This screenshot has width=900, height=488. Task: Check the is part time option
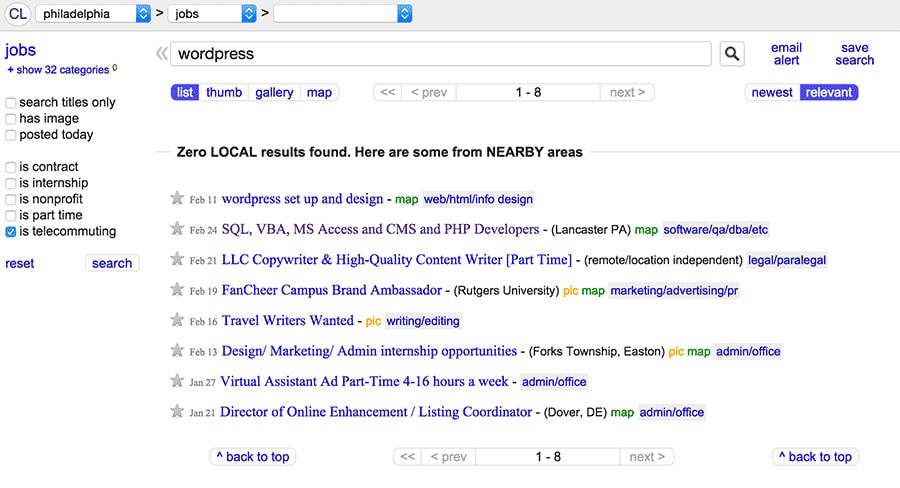click(10, 215)
